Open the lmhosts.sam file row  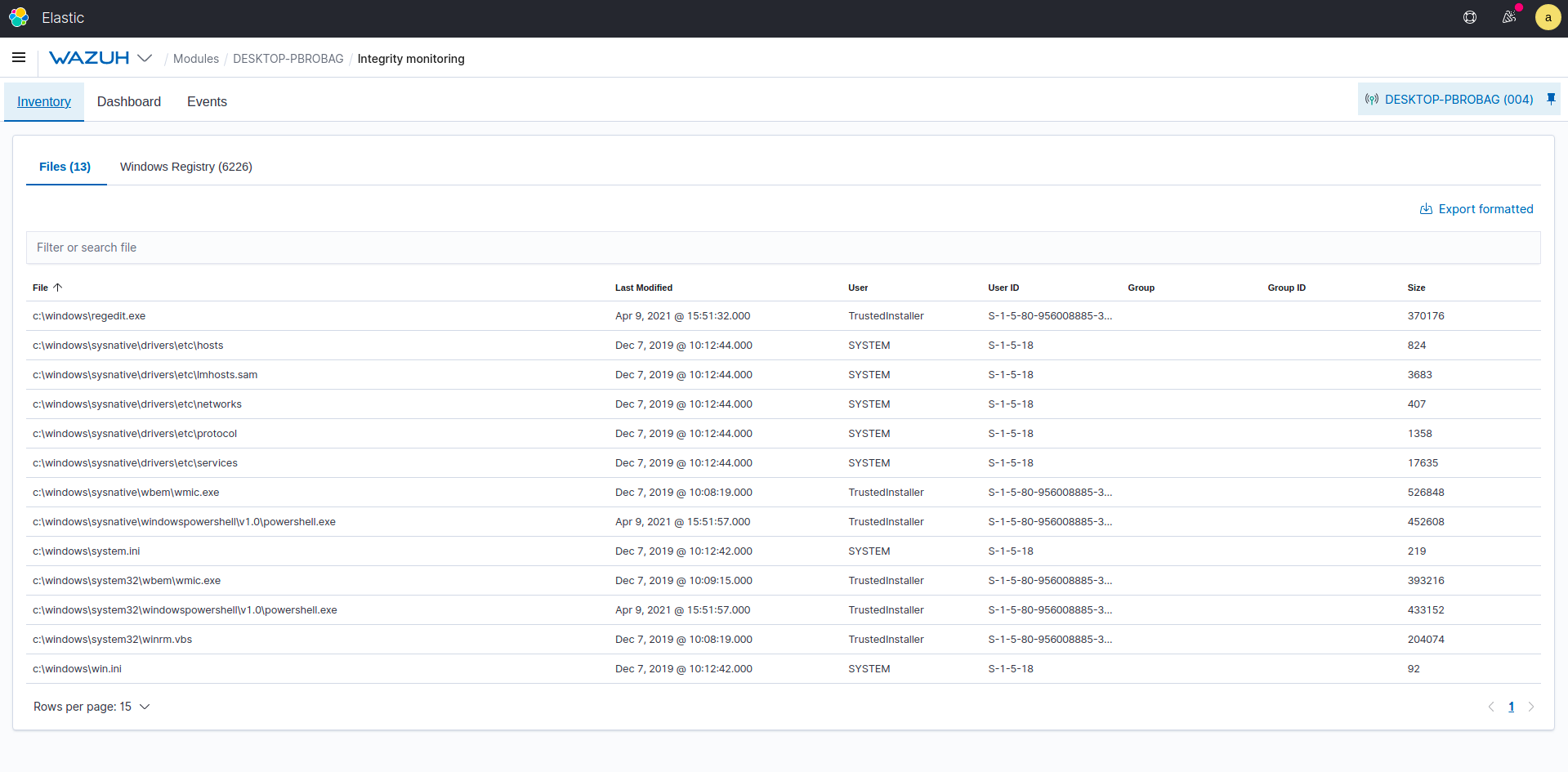point(784,375)
